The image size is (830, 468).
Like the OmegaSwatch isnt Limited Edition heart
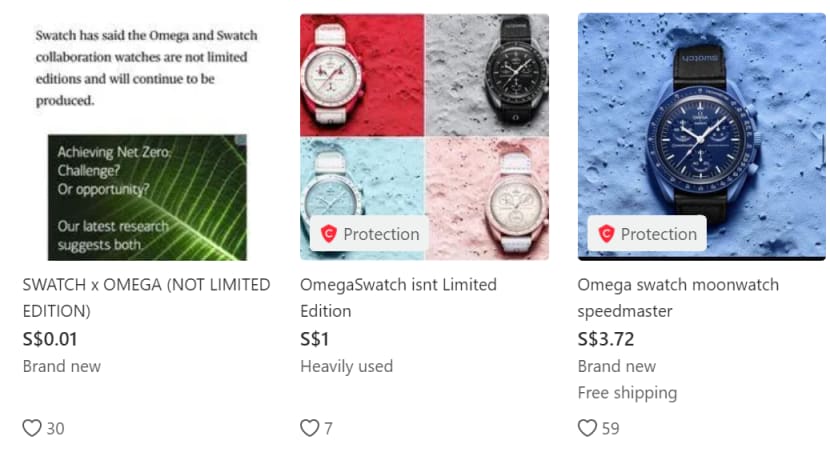[x=309, y=428]
